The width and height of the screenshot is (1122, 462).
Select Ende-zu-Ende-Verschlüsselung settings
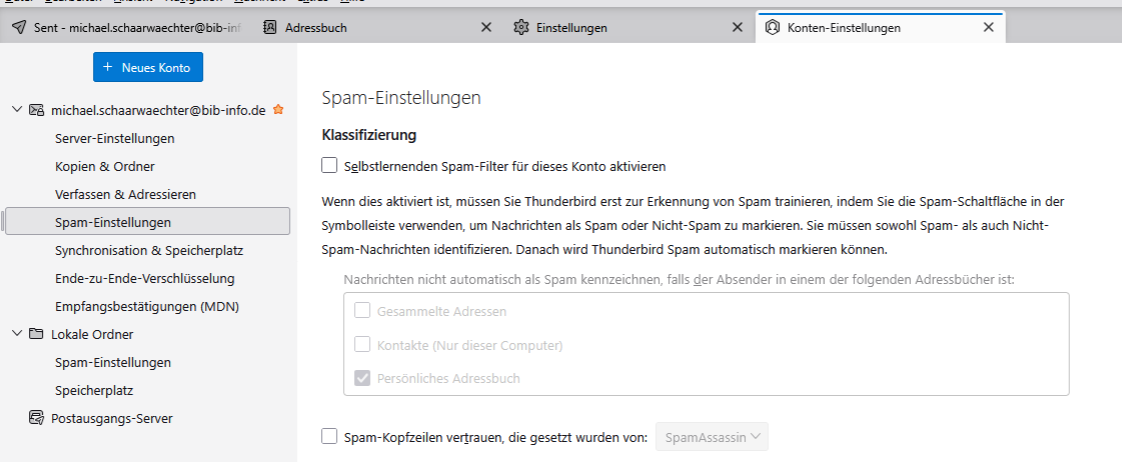(x=145, y=278)
